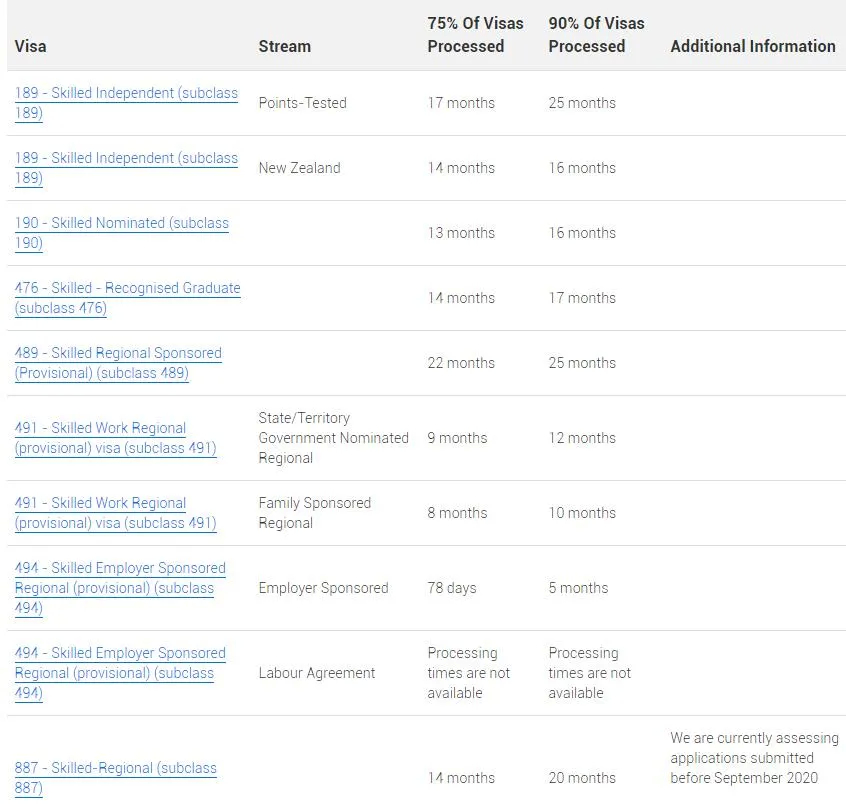Image resolution: width=846 pixels, height=804 pixels.
Task: Select the Labour Agreement stream cell
Action: click(317, 673)
